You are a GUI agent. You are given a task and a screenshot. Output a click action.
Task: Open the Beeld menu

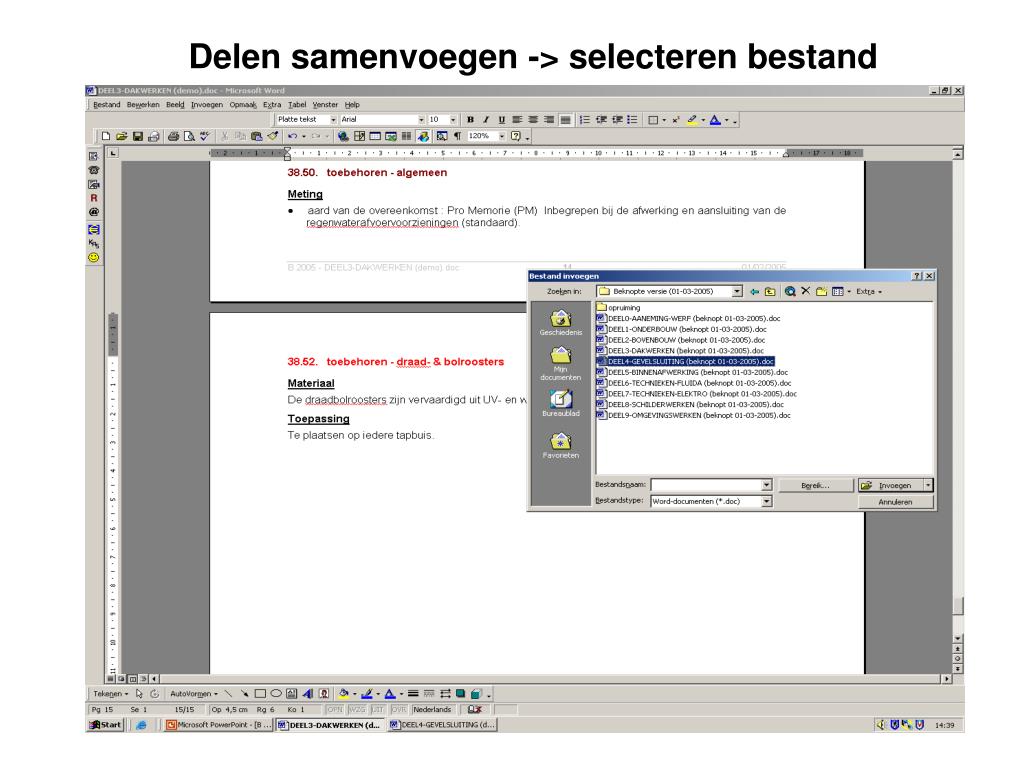pos(175,104)
